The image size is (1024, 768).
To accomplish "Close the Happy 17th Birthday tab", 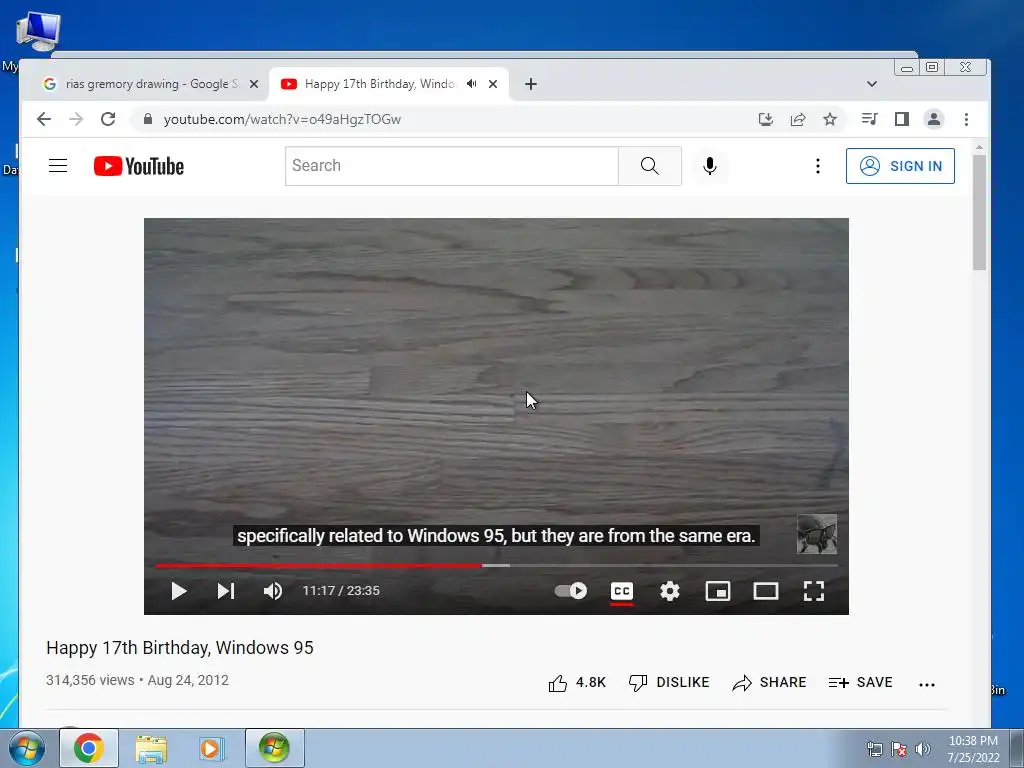I will [x=493, y=84].
